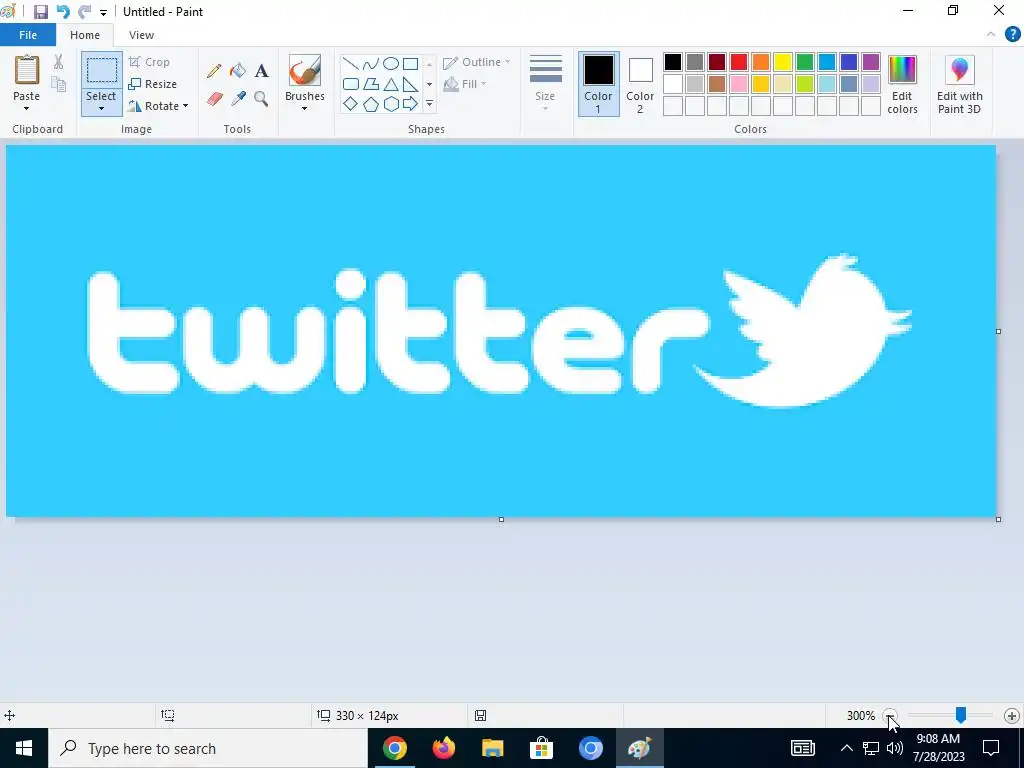Image resolution: width=1024 pixels, height=768 pixels.
Task: Choose the Pentagon shape
Action: pos(371,104)
